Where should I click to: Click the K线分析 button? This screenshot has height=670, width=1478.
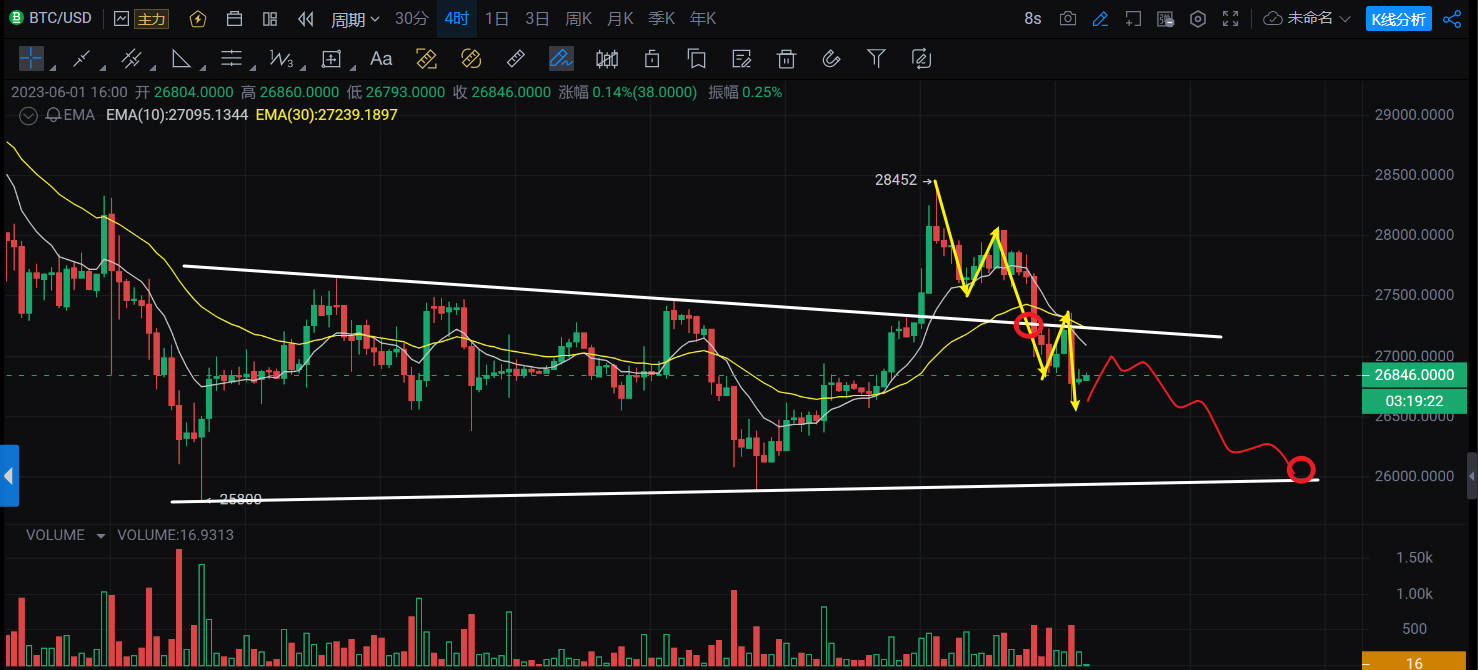pos(1399,18)
